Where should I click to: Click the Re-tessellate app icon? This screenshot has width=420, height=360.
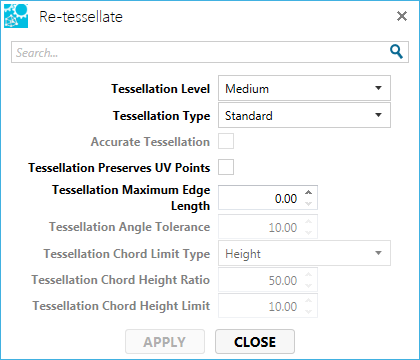click(x=16, y=16)
